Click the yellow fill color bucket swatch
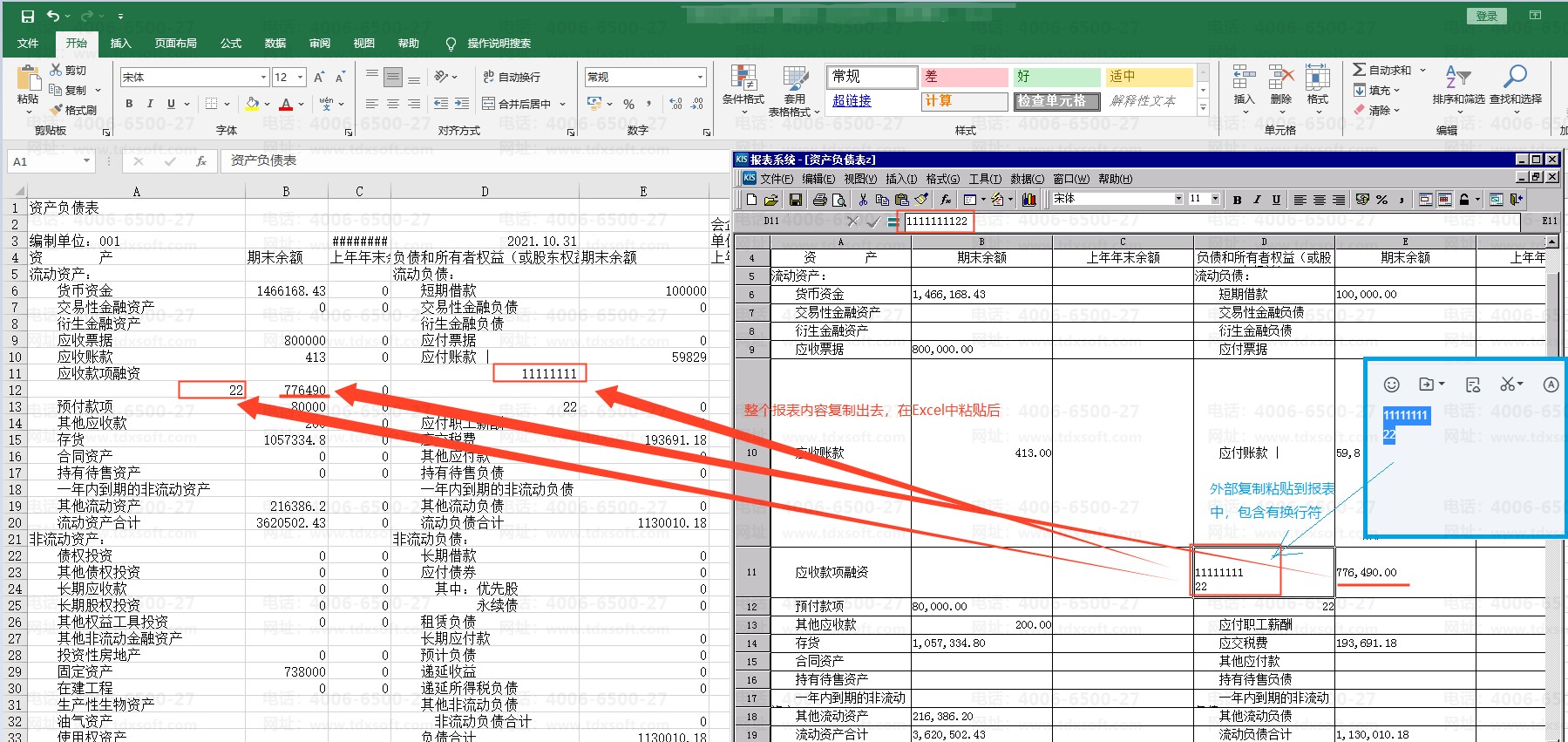Viewport: 1568px width, 742px height. click(x=252, y=104)
